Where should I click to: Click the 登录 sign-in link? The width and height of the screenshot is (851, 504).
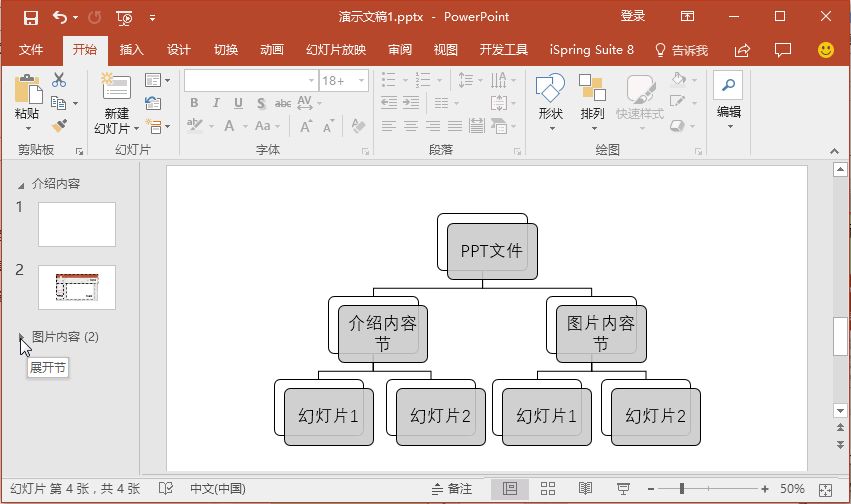[x=633, y=16]
